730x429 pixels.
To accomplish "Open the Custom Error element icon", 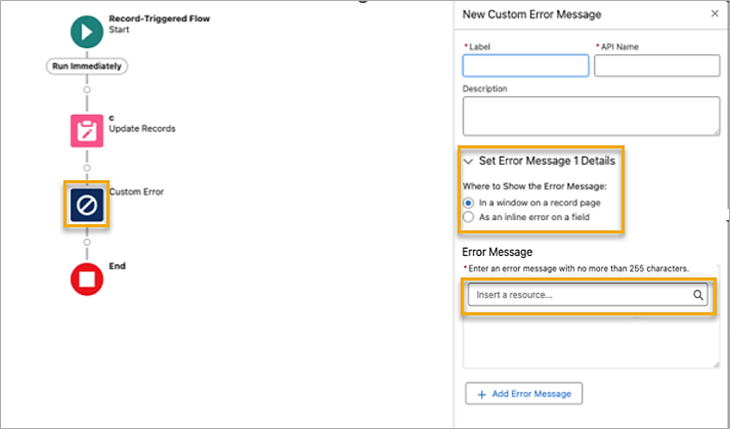I will 86,205.
